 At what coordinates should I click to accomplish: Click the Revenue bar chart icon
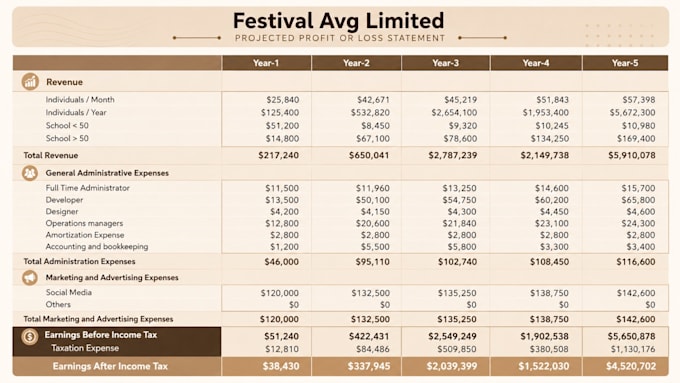point(30,82)
